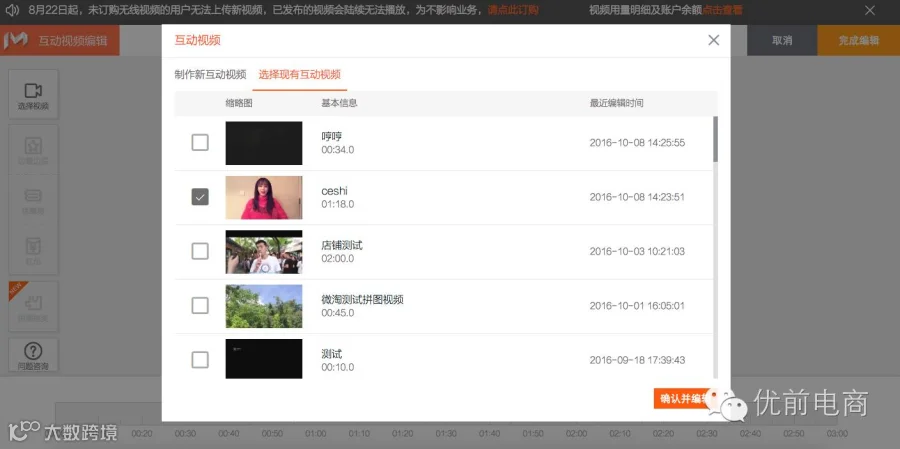Screen dimensions: 900x449
Task: Click the video list scrollbar
Action: (x=715, y=139)
